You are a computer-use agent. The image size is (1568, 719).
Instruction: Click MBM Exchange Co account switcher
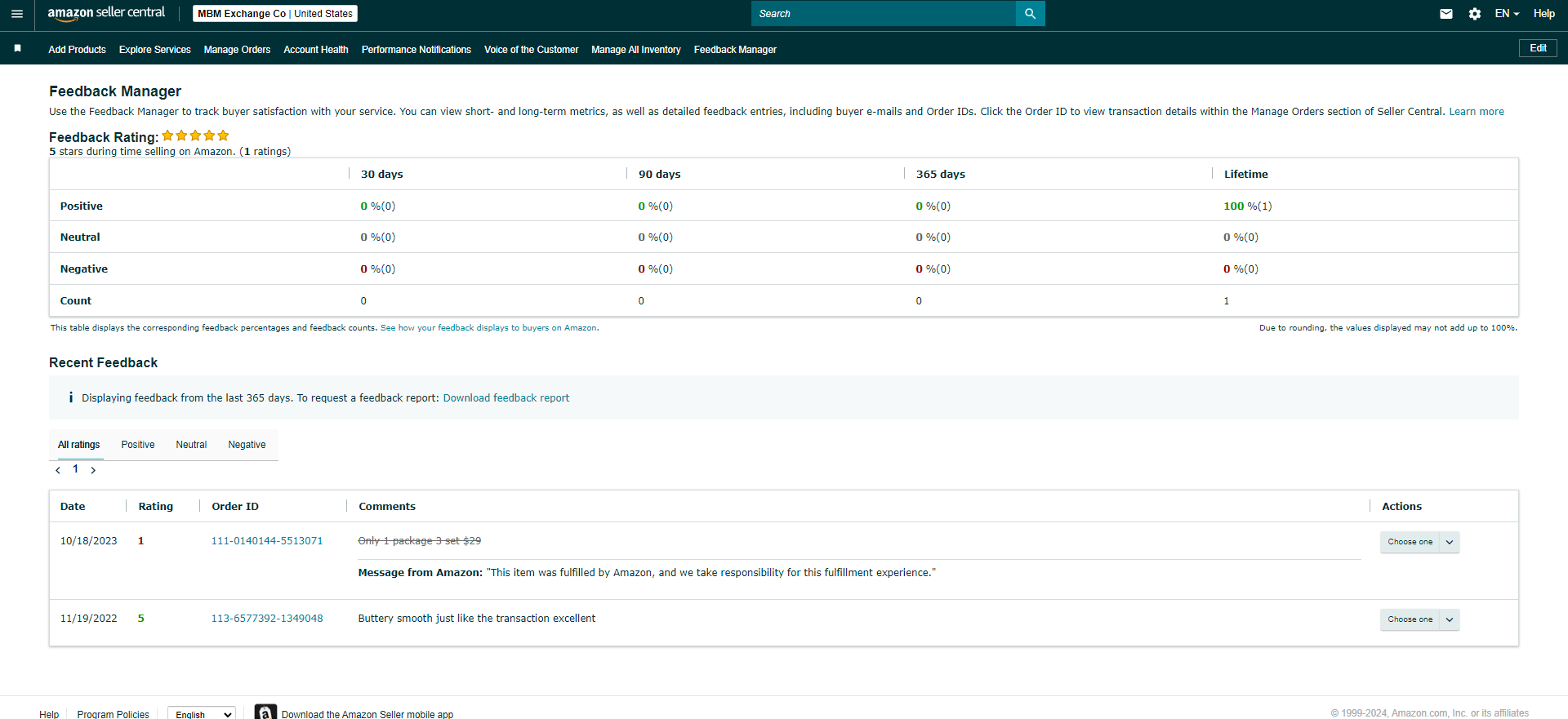tap(275, 14)
